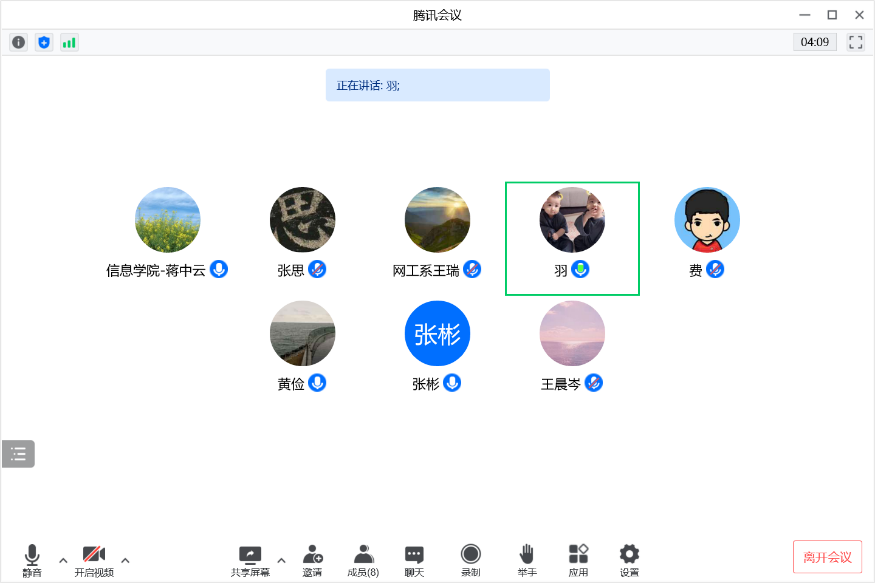The height and width of the screenshot is (583, 875).
Task: Toggle participant list view on left edge
Action: [x=18, y=454]
